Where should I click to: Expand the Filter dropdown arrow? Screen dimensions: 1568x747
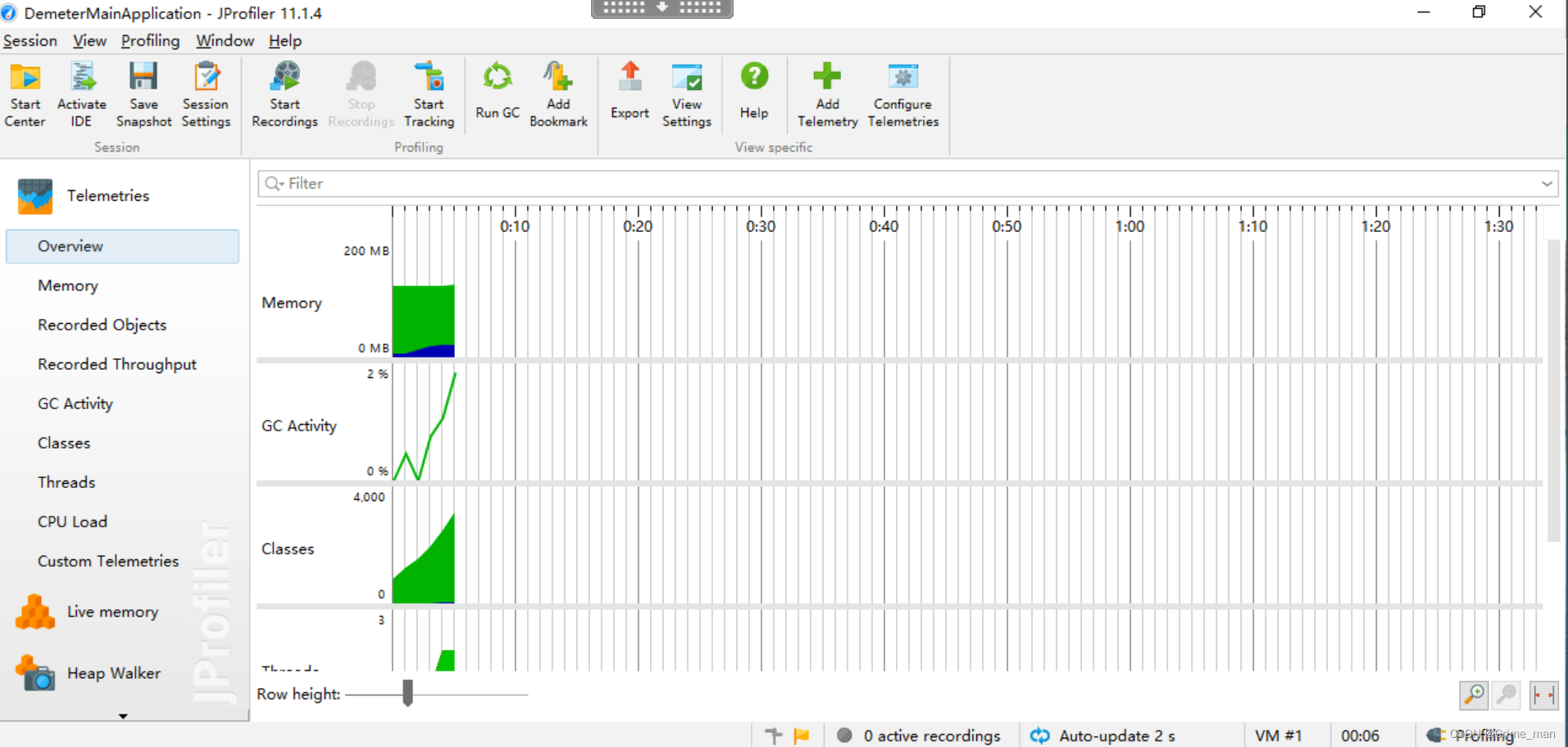point(1547,184)
